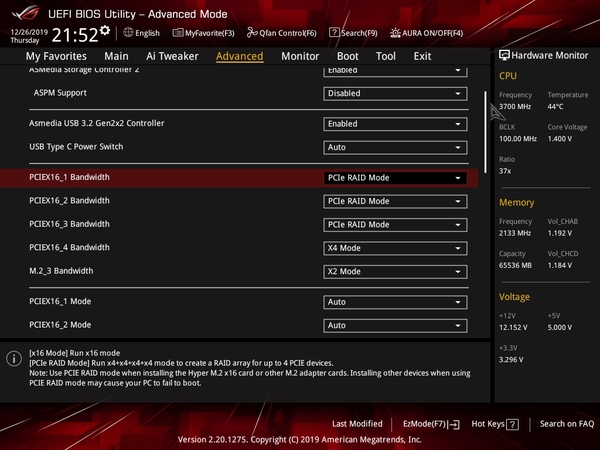
Task: Click the English language button
Action: [x=142, y=33]
